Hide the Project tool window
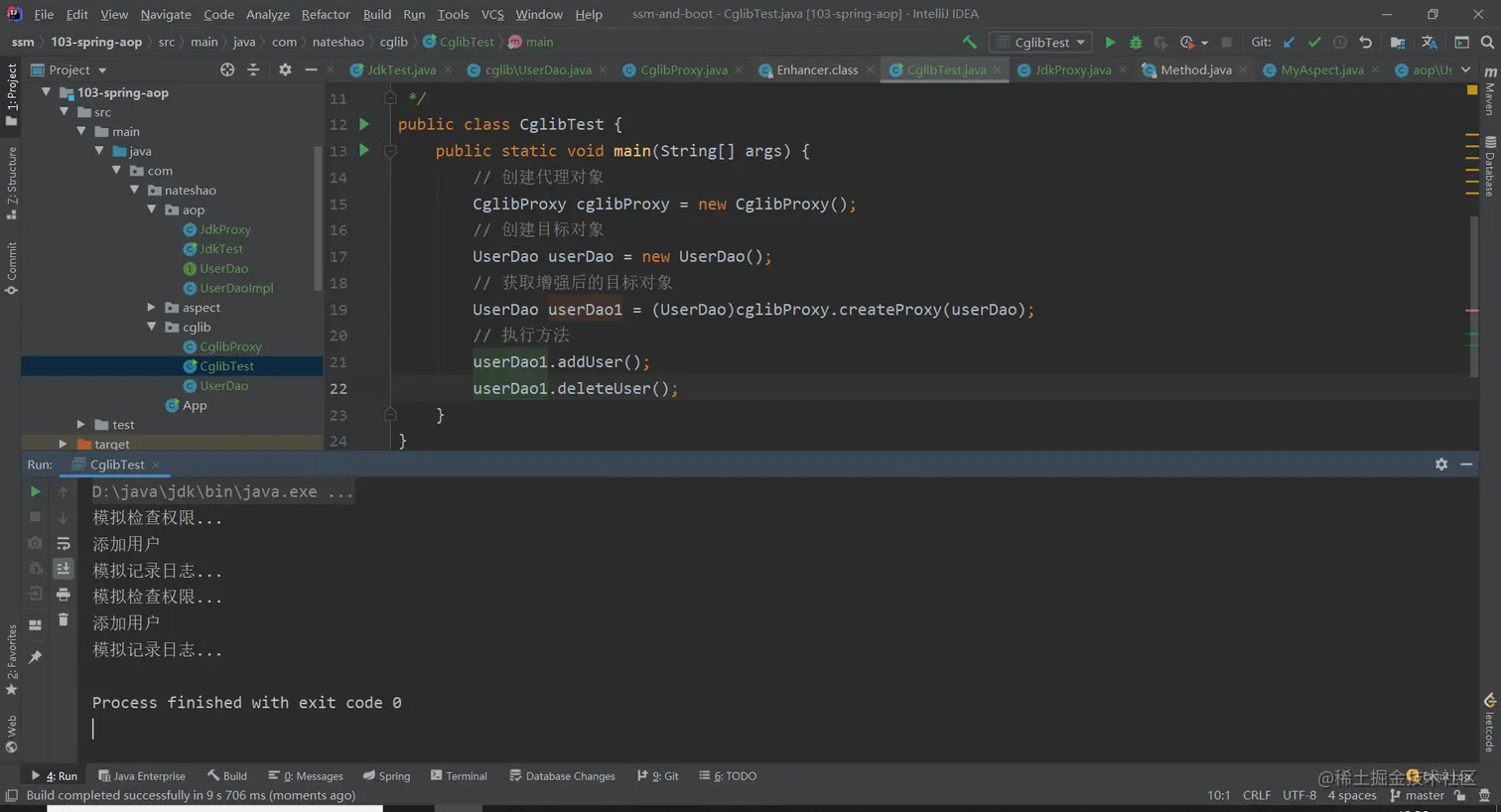This screenshot has width=1501, height=812. 311,69
